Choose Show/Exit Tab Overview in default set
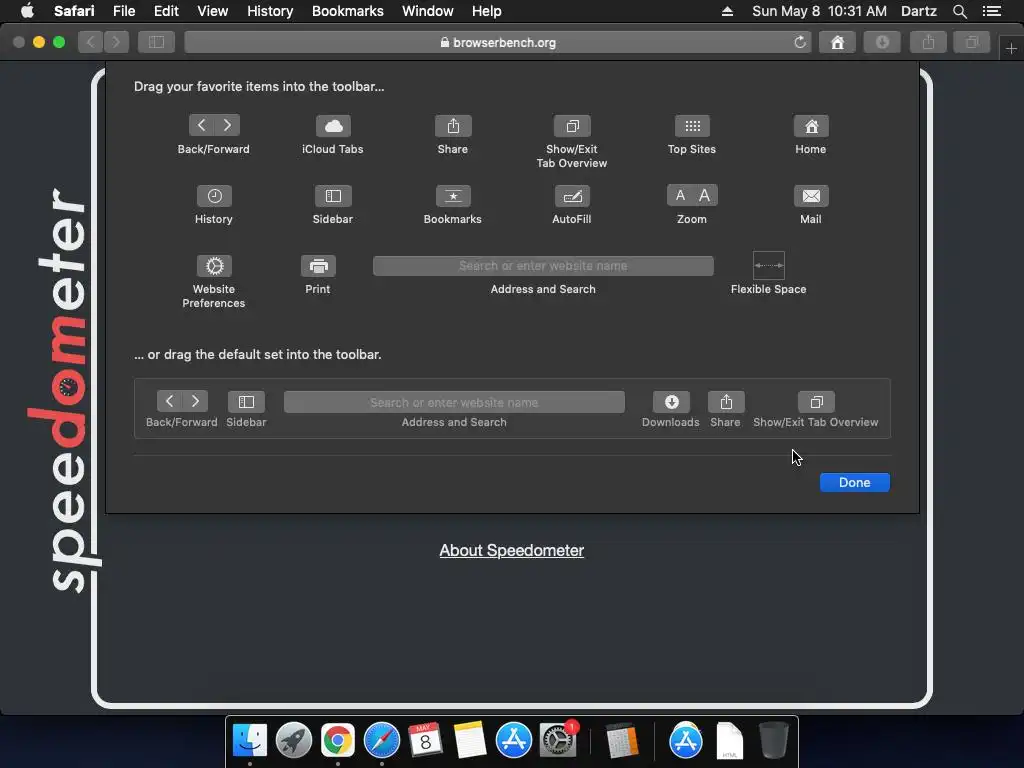This screenshot has width=1024, height=768. [x=816, y=402]
